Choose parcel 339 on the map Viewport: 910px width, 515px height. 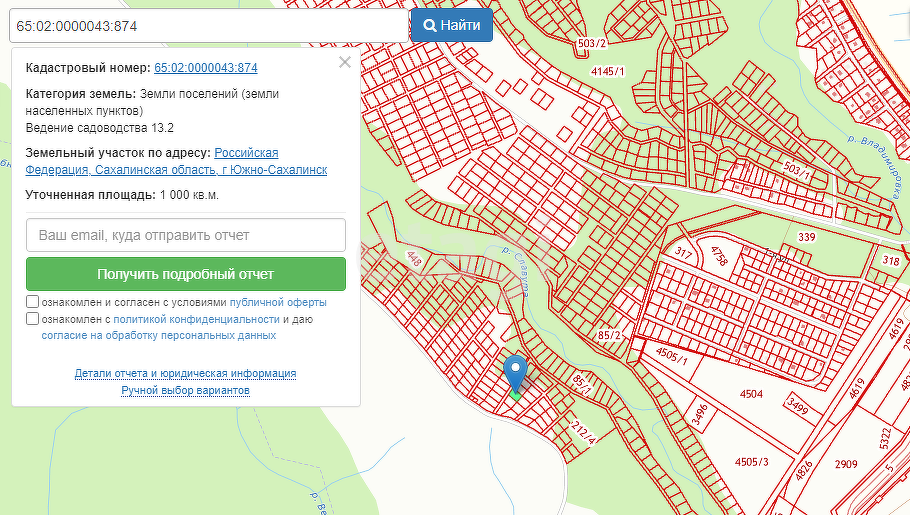point(807,236)
